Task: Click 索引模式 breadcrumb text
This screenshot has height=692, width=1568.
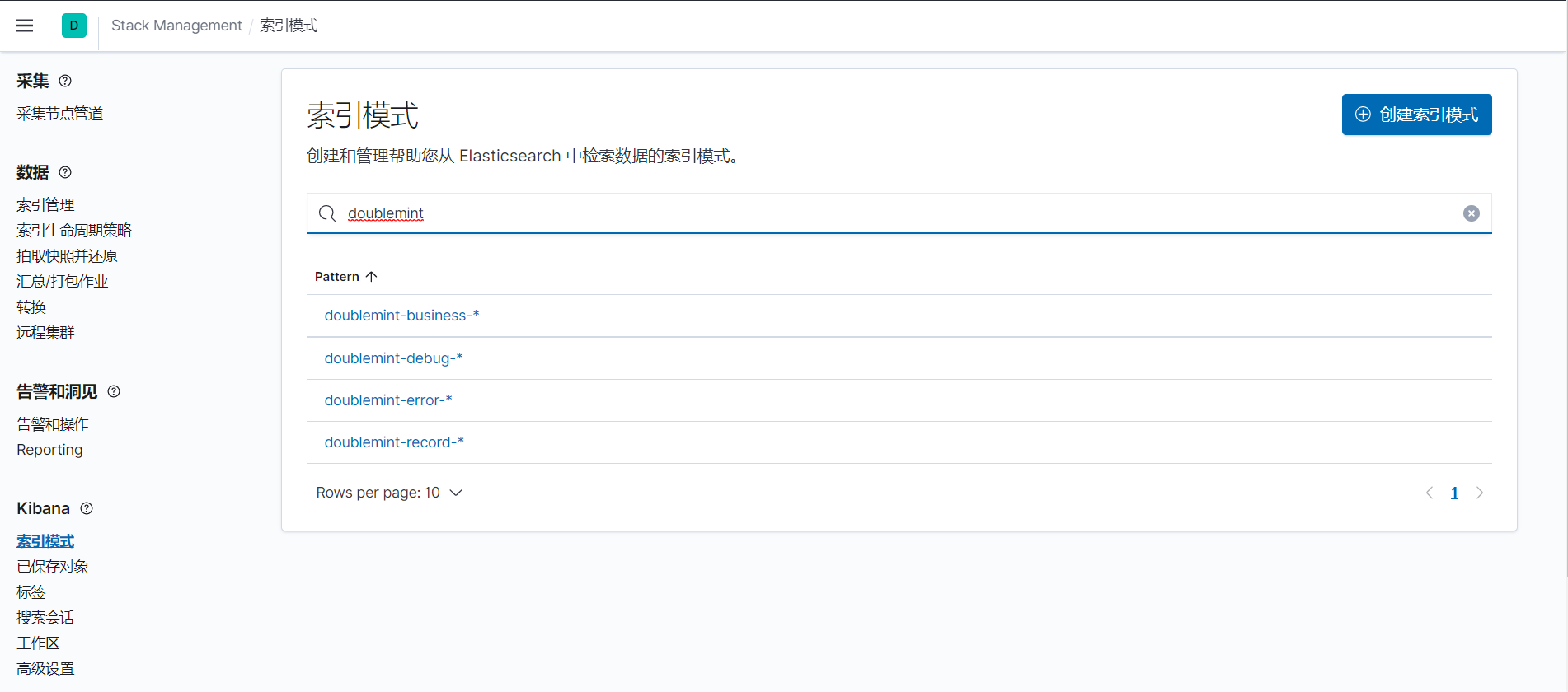Action: pos(289,26)
